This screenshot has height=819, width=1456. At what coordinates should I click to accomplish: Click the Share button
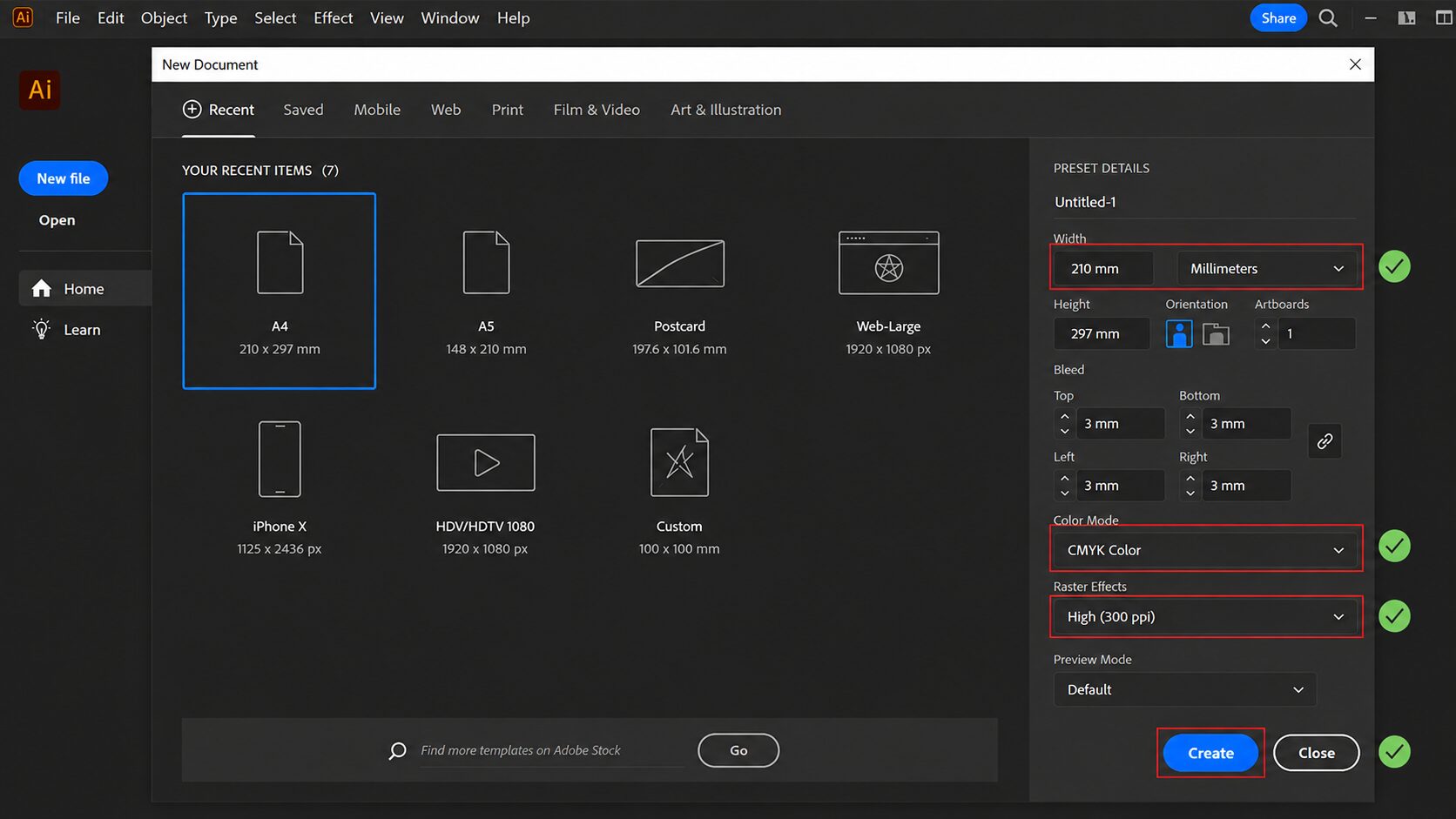pyautogui.click(x=1278, y=17)
